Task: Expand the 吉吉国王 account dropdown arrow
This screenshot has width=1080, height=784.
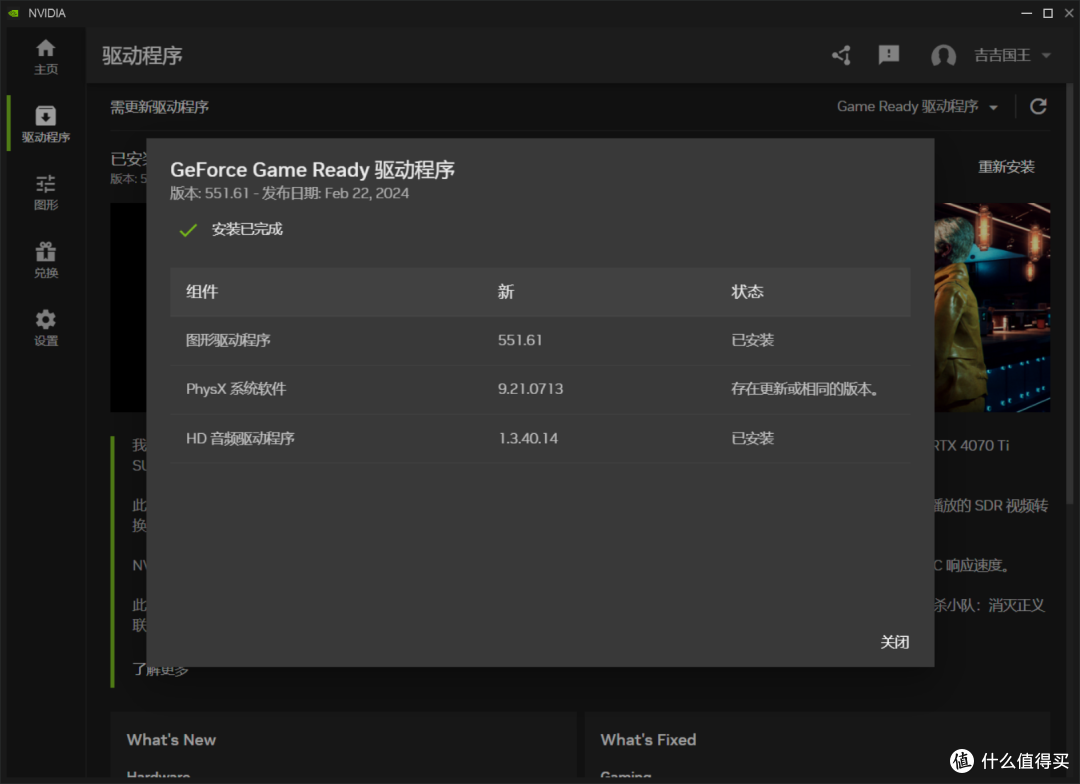Action: pos(1046,55)
